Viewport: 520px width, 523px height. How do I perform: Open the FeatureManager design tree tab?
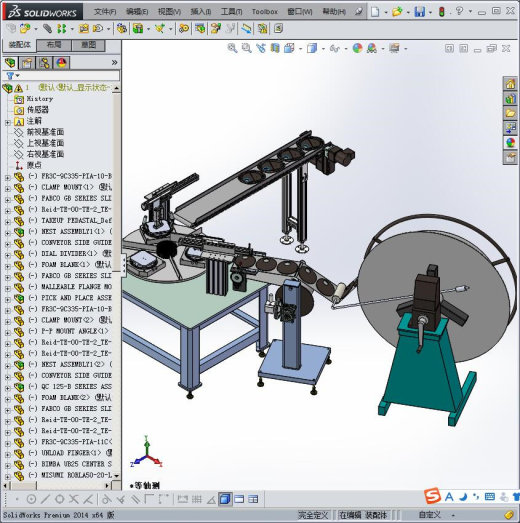(10, 63)
